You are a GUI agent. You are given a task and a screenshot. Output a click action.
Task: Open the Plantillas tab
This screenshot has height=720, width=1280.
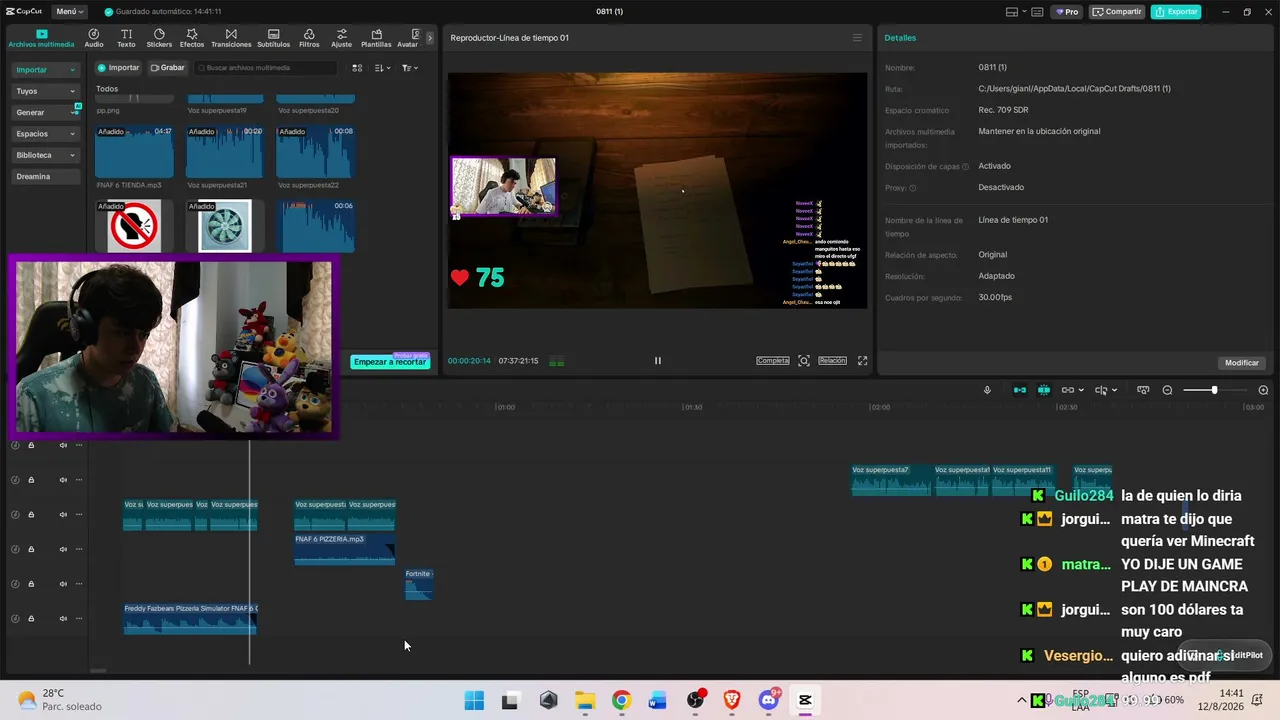point(376,38)
